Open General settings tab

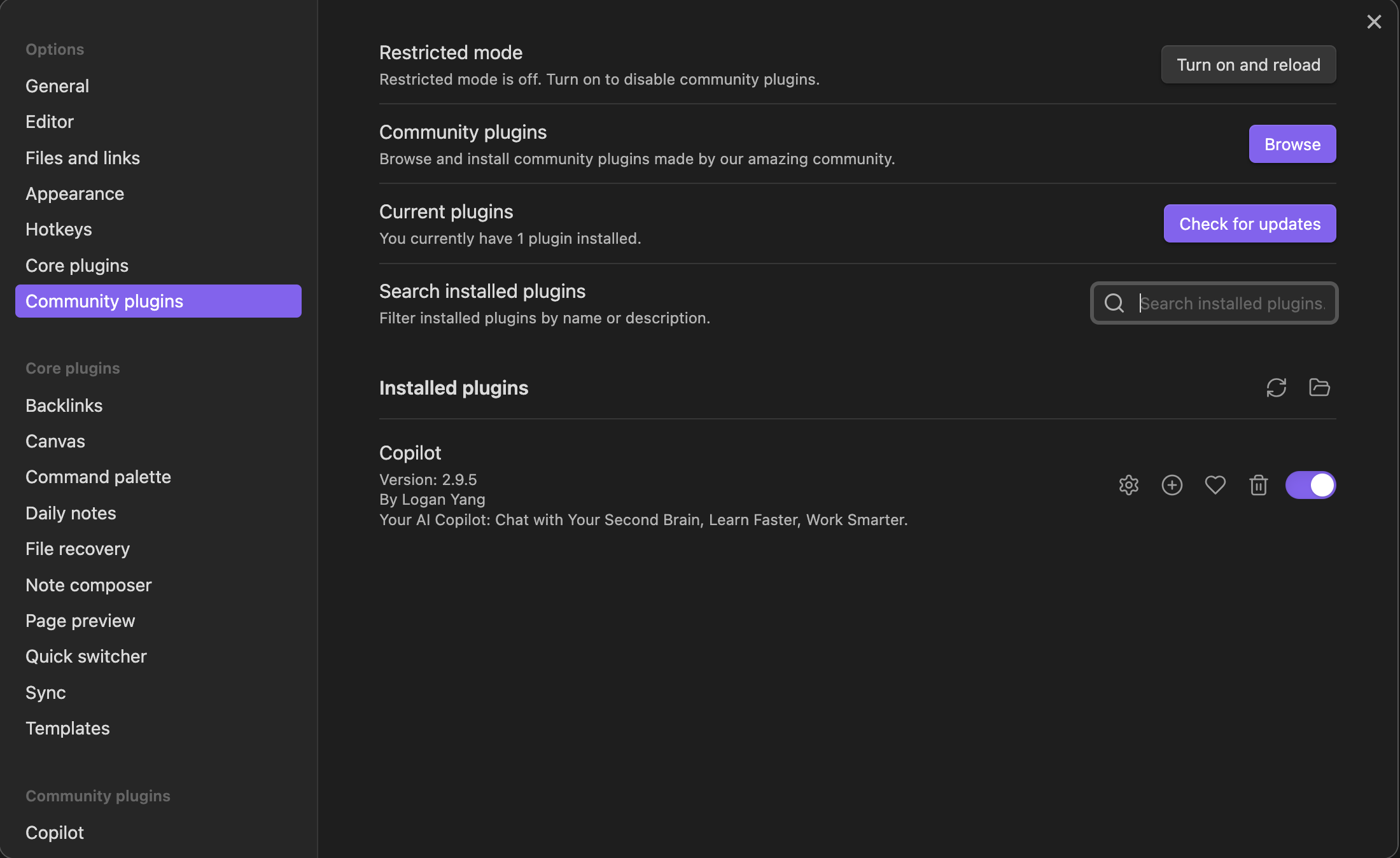[158, 86]
